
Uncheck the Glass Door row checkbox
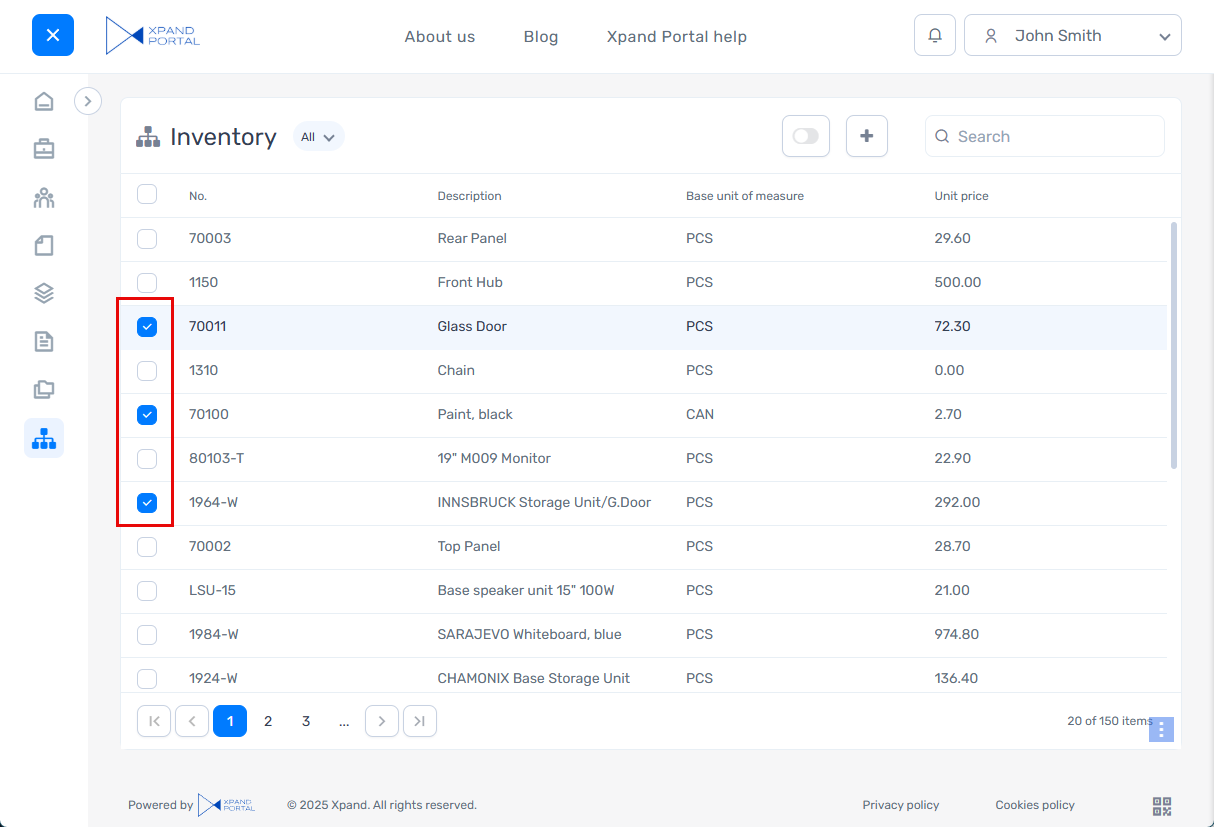147,326
